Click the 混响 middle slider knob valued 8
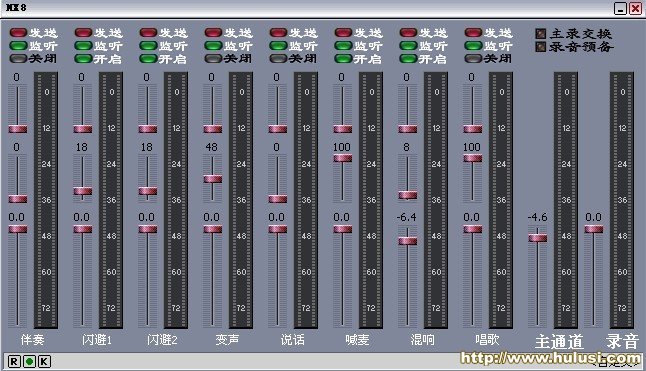 [x=408, y=195]
